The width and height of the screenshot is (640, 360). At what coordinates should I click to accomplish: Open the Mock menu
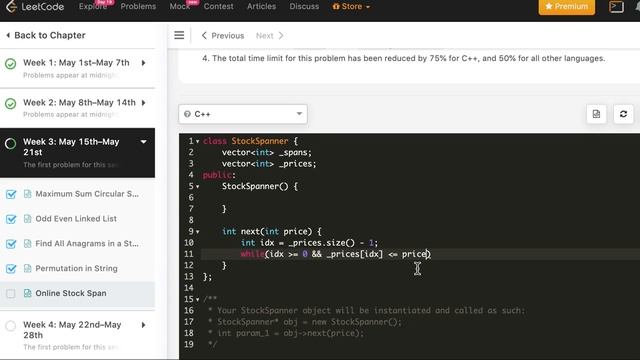[x=180, y=7]
